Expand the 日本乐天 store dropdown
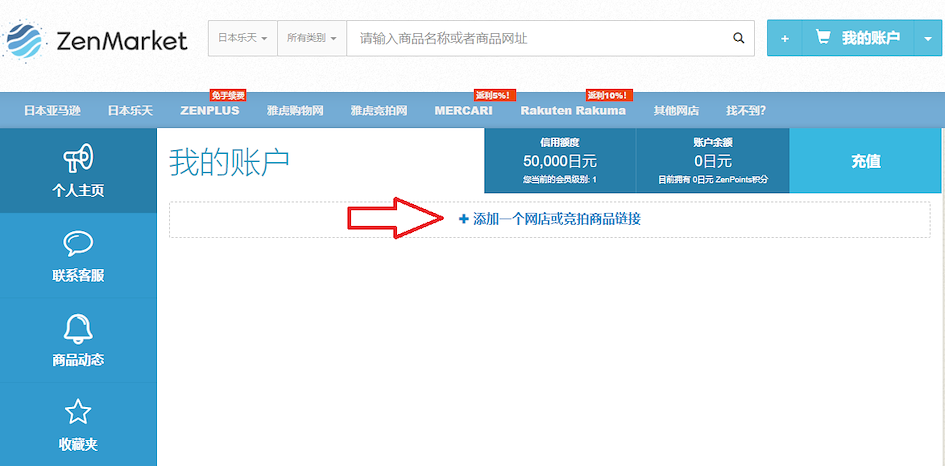The width and height of the screenshot is (945, 466). [242, 38]
